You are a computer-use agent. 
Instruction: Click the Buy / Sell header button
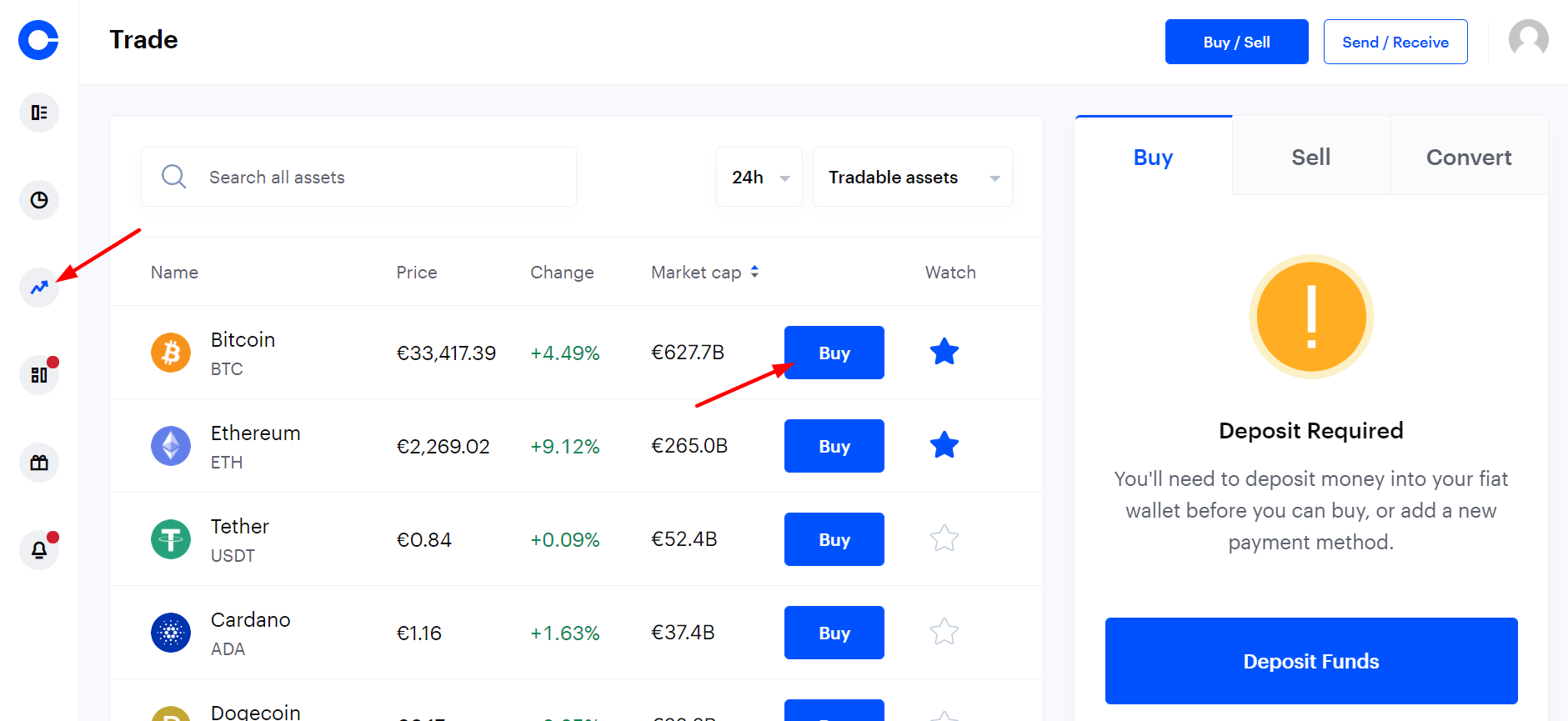(x=1237, y=42)
